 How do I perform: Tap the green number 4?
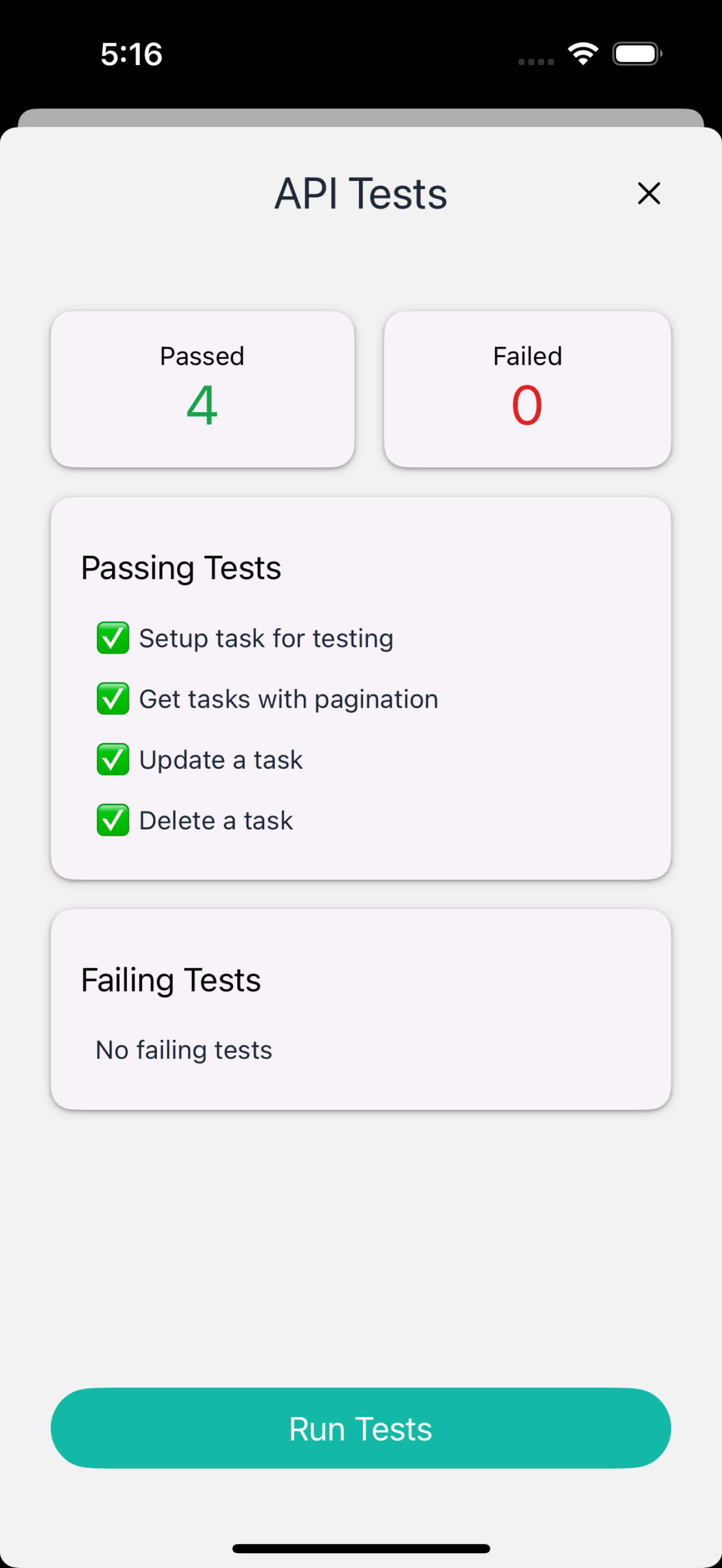coord(202,405)
